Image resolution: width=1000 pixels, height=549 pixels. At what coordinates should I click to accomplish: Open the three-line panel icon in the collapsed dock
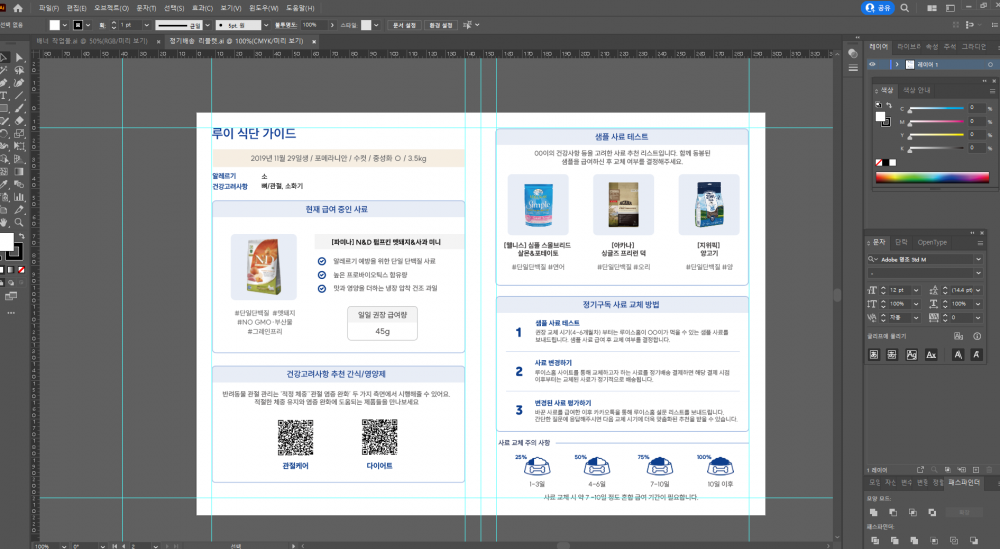(853, 68)
